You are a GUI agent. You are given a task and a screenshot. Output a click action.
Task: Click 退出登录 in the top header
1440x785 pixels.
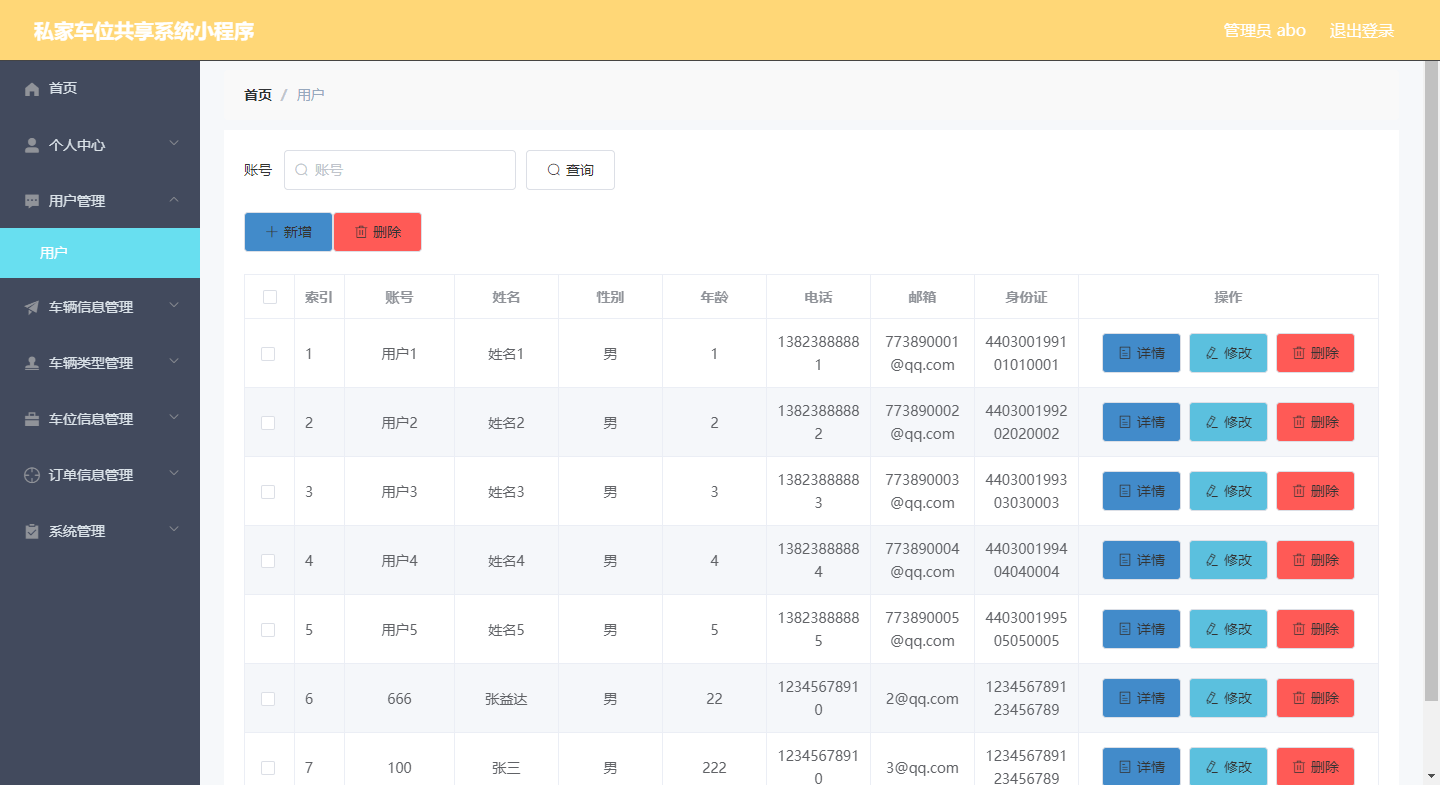(1361, 31)
